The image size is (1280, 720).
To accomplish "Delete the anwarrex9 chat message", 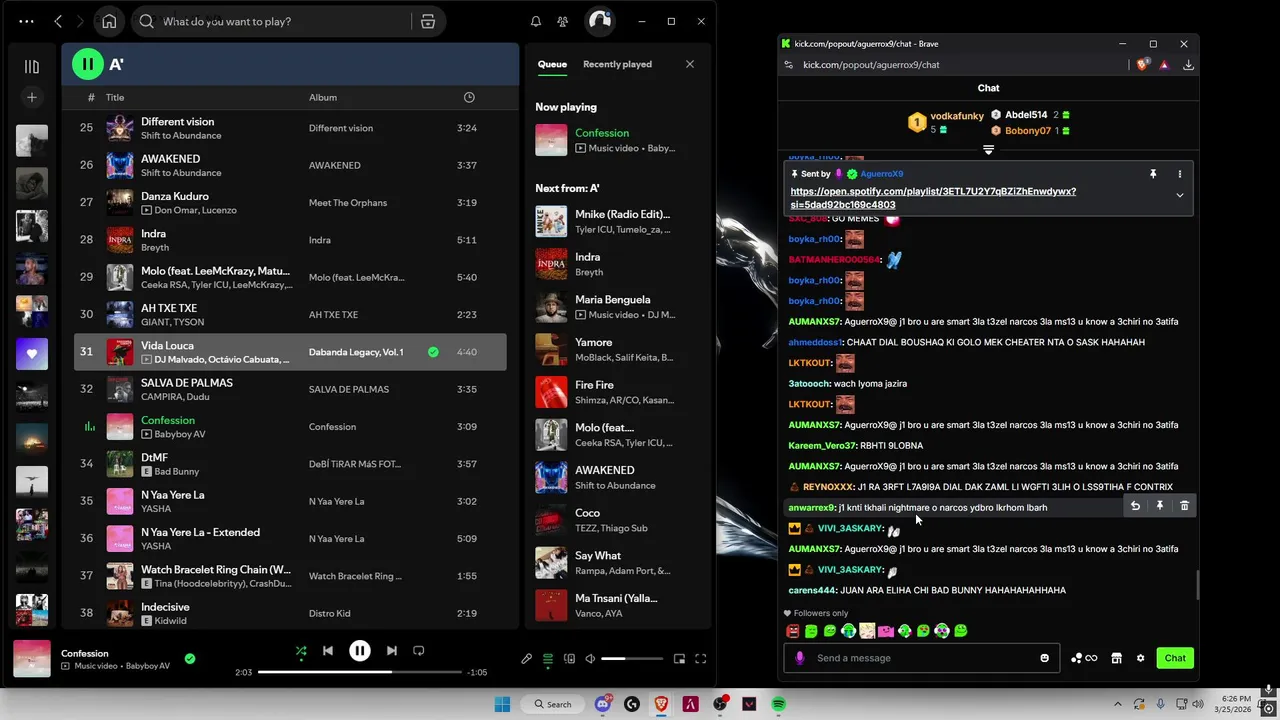I will pos(1184,506).
